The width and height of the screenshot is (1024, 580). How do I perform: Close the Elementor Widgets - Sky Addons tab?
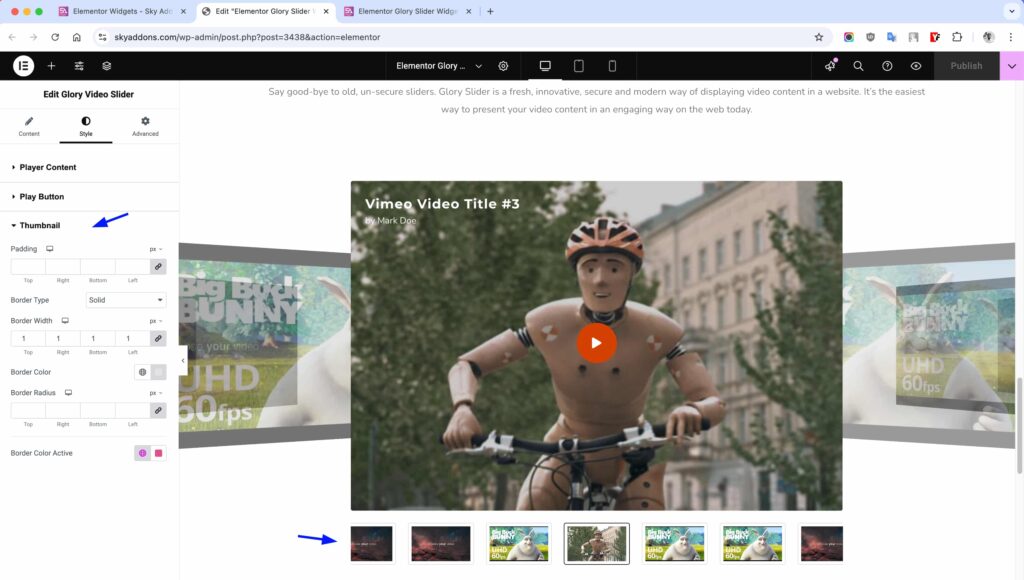183,11
